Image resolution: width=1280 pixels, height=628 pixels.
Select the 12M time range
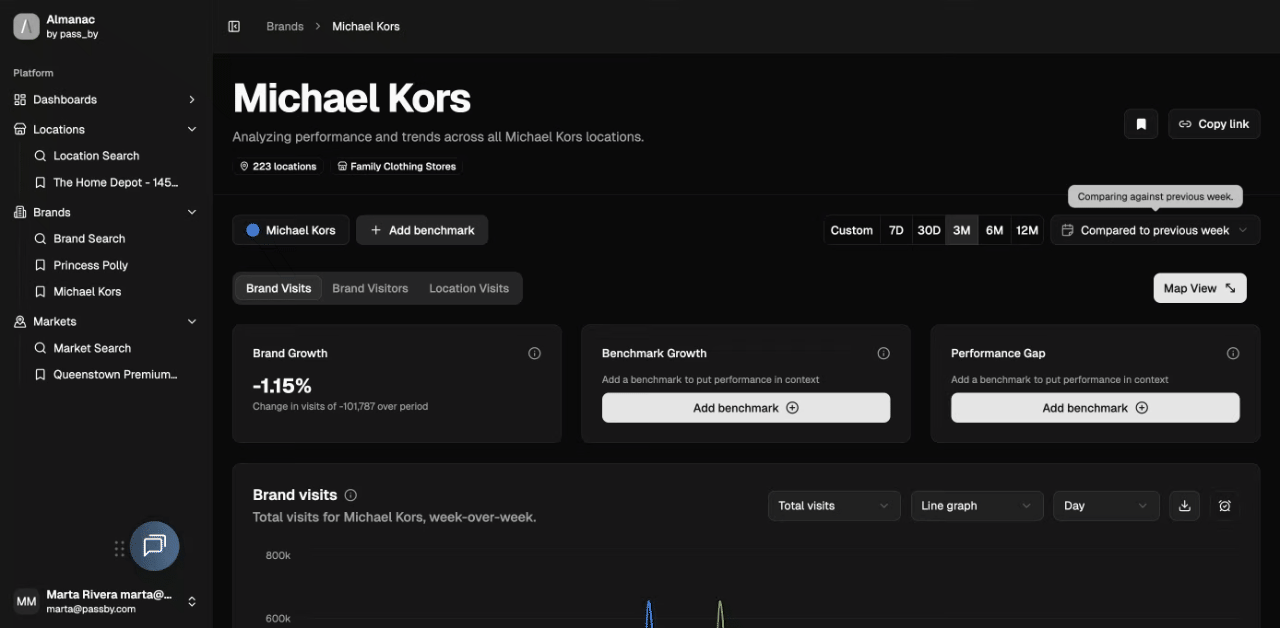click(x=1027, y=230)
